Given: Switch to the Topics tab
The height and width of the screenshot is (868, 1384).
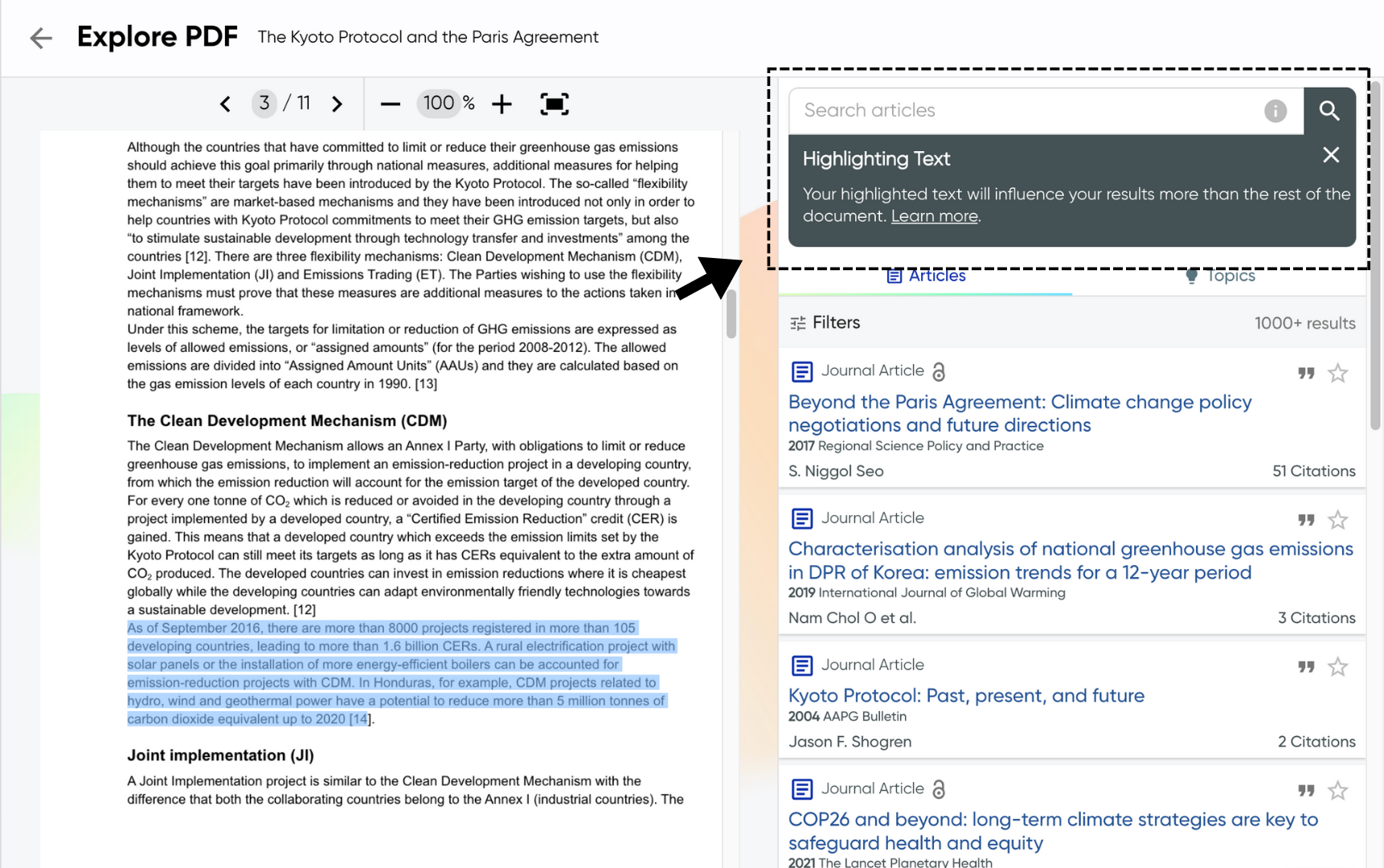Looking at the screenshot, I should click(x=1220, y=276).
